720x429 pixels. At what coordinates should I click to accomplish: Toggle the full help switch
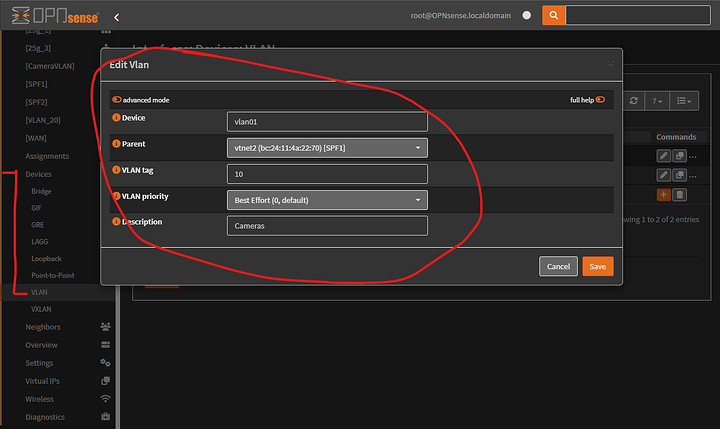[x=601, y=100]
